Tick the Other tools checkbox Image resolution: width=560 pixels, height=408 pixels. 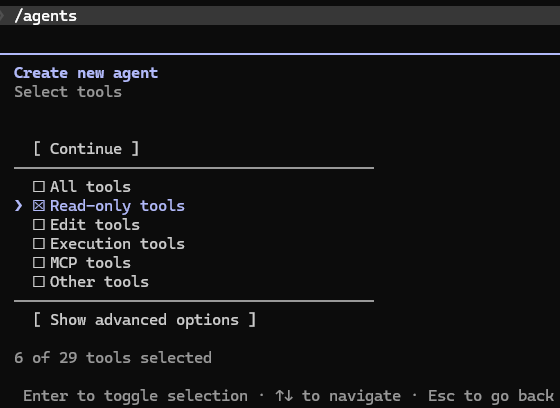39,282
